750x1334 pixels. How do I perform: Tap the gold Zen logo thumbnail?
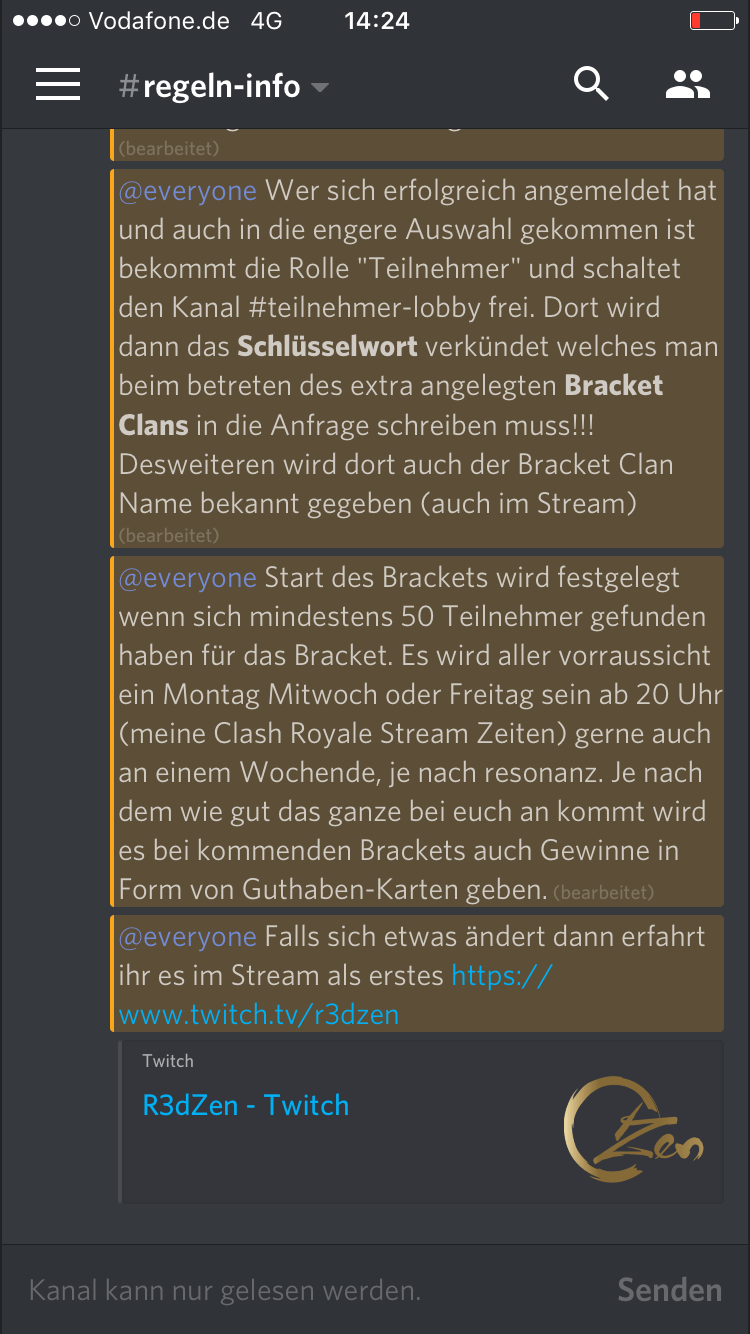634,1129
